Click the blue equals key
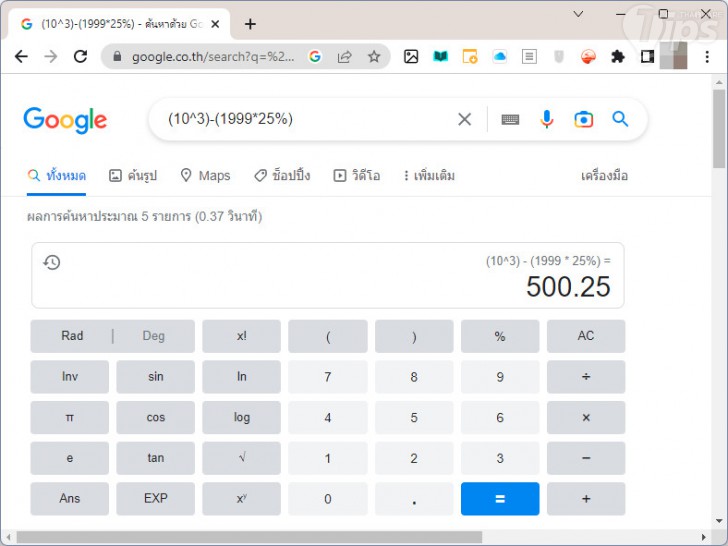The image size is (728, 546). click(500, 499)
